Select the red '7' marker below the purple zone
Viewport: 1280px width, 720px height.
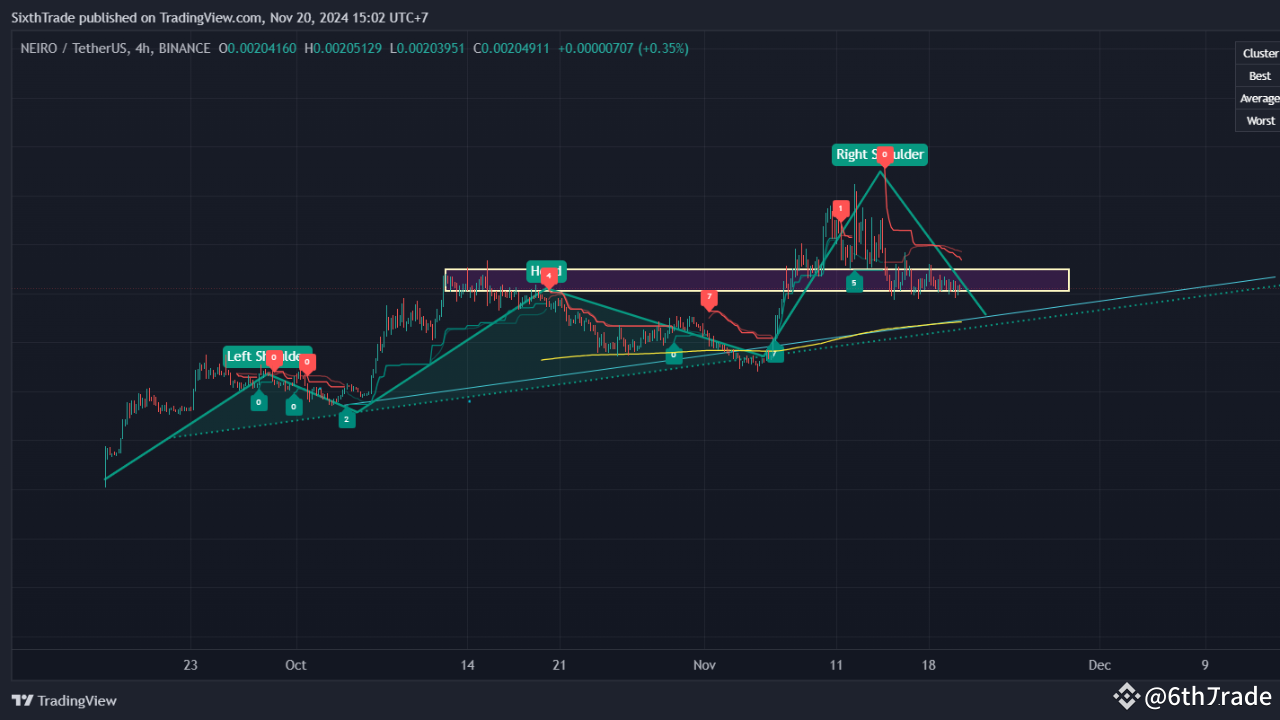click(x=709, y=298)
